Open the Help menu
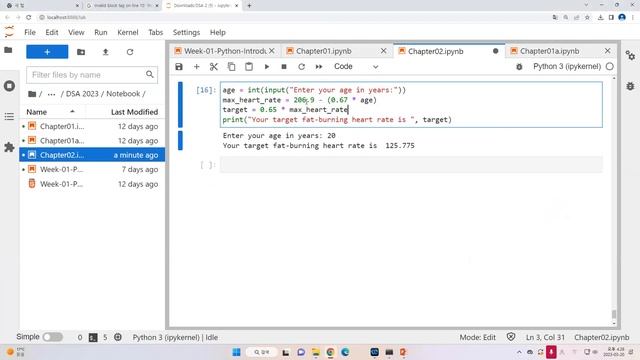 (x=218, y=32)
